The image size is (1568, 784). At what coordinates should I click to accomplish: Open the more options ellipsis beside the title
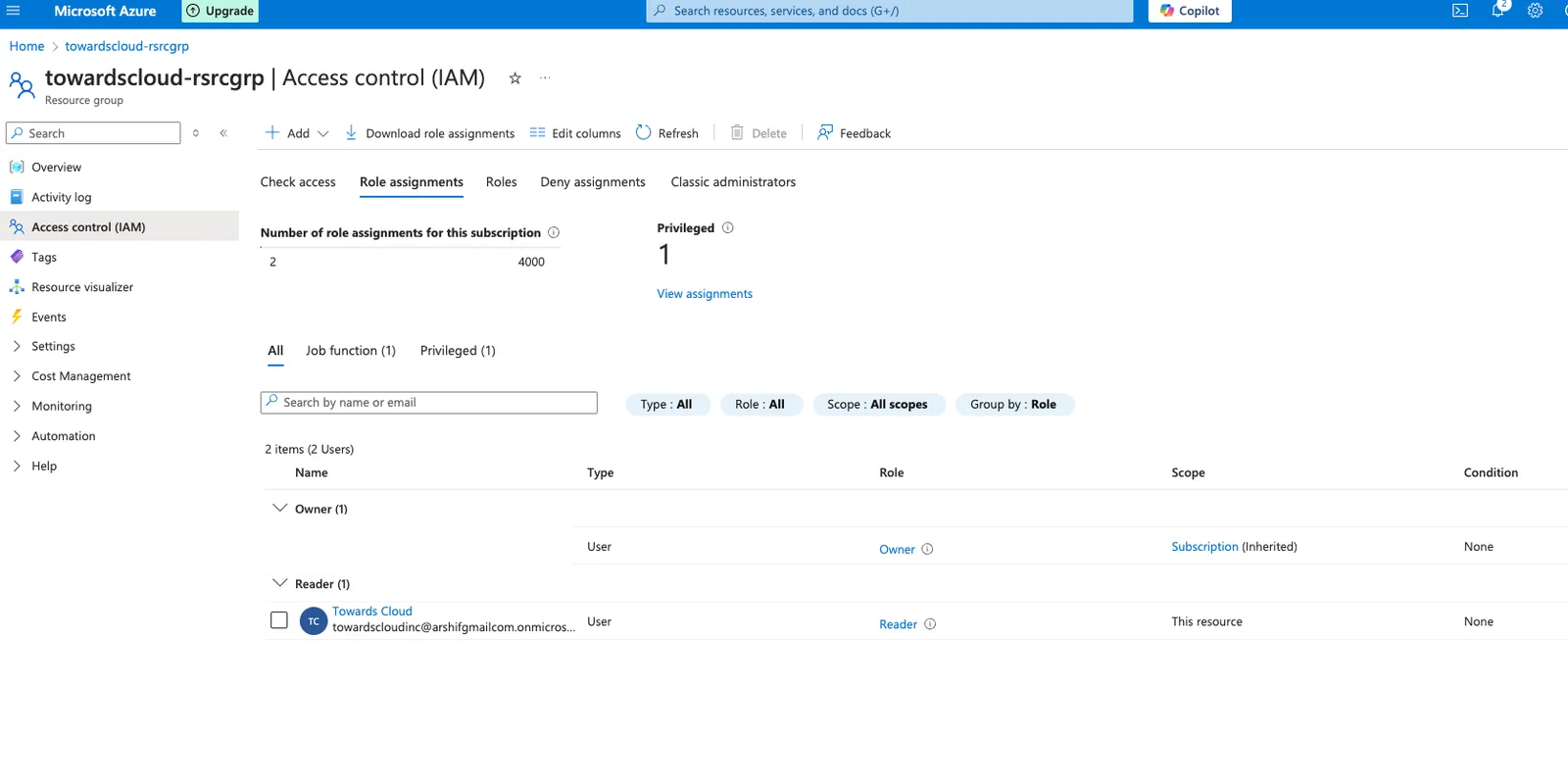(x=545, y=77)
